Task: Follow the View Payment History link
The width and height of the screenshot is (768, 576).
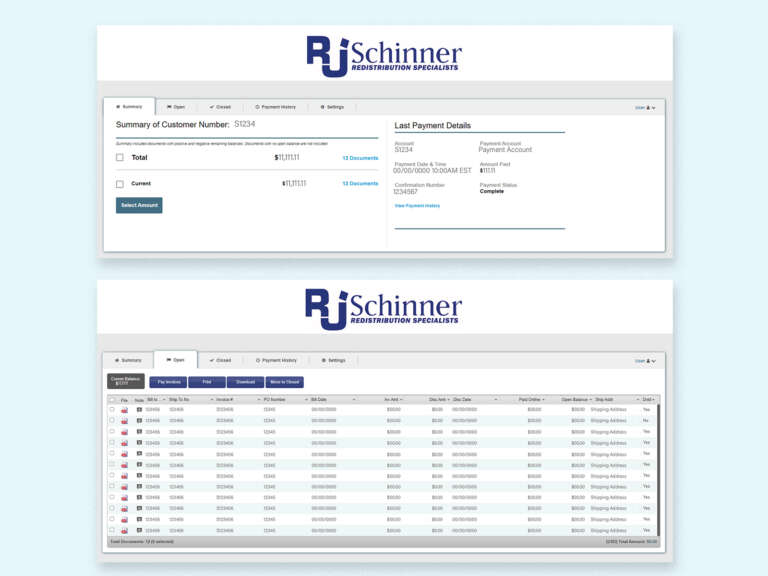Action: [x=417, y=206]
